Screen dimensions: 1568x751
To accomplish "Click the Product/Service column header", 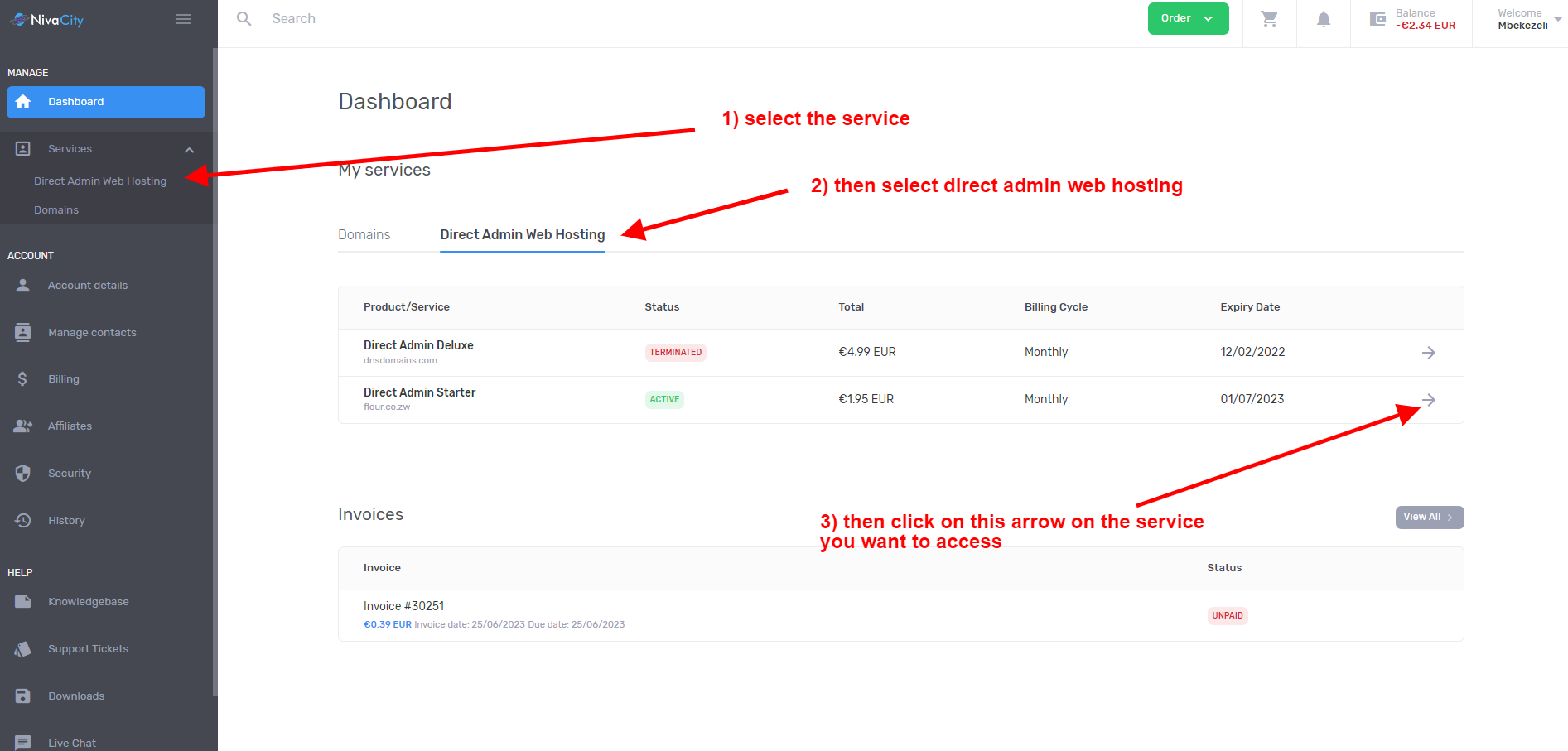I will click(x=407, y=307).
